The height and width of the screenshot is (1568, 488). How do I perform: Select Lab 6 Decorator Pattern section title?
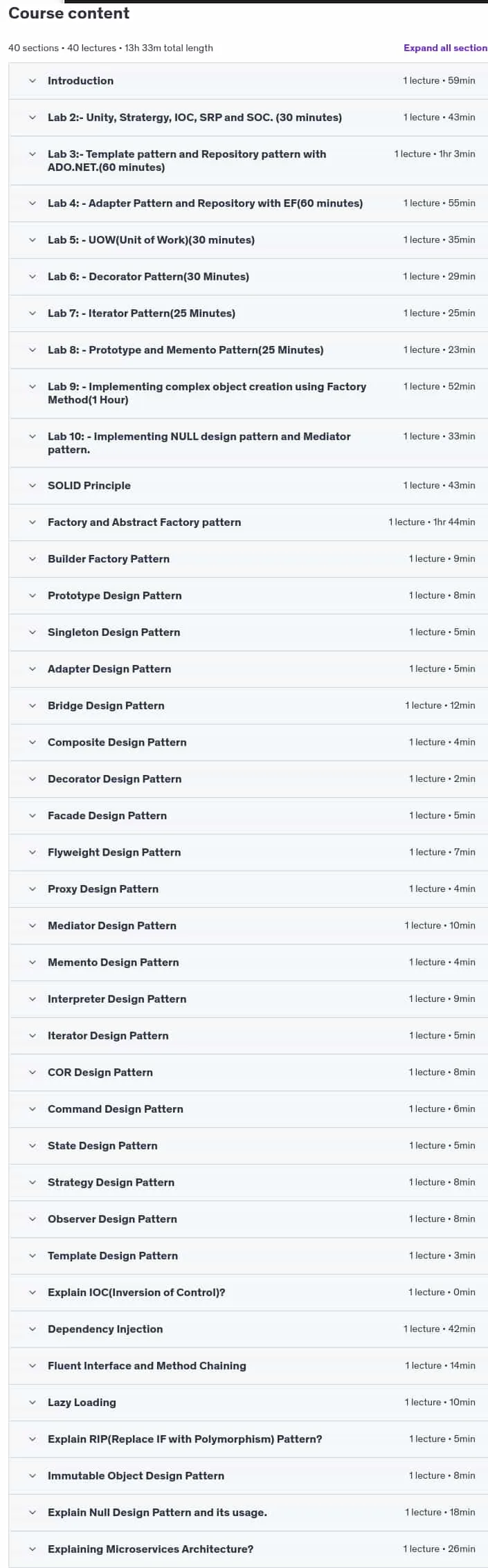[x=148, y=277]
